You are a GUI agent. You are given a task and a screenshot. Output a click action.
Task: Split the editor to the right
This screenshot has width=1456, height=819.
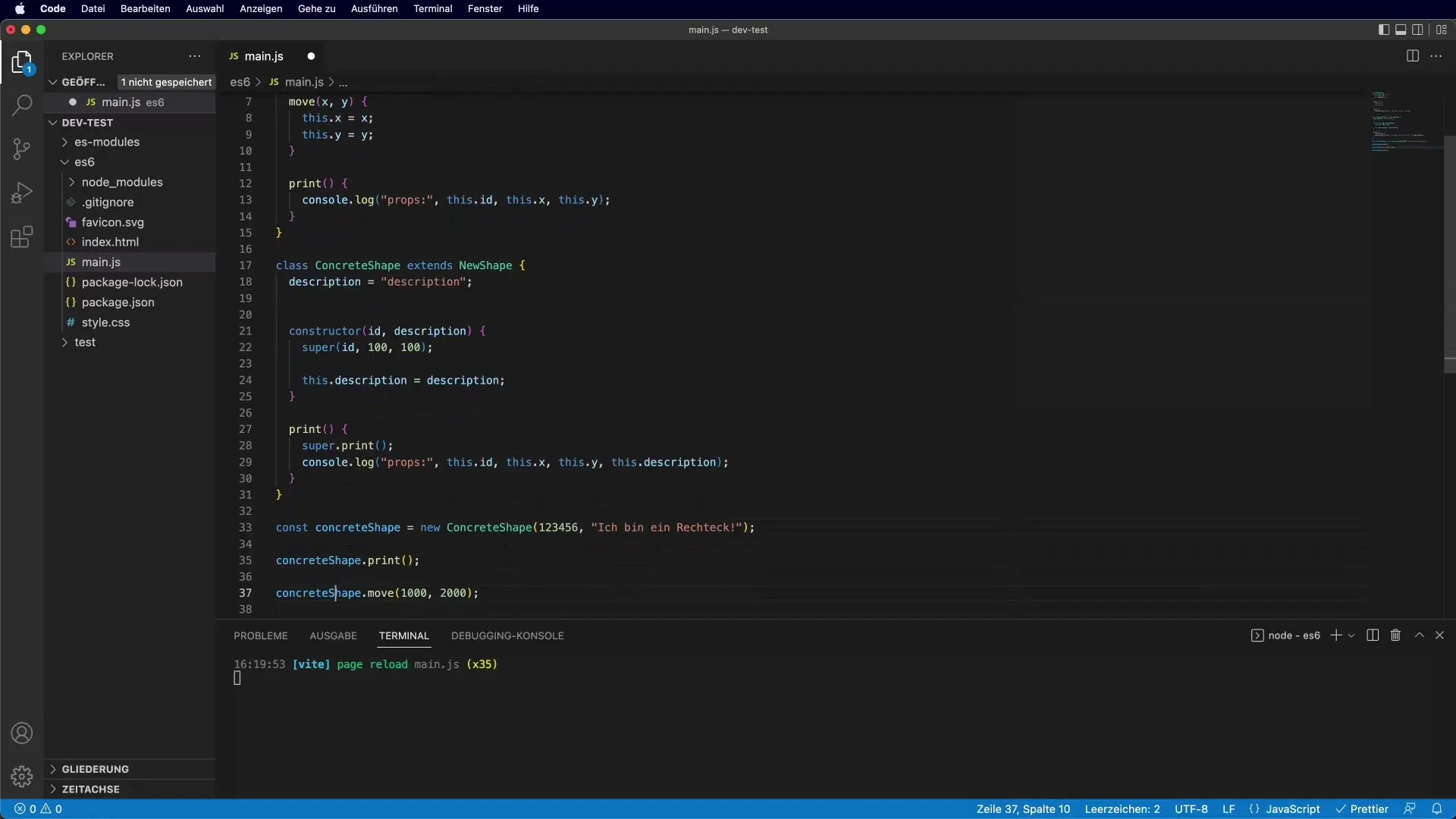(x=1412, y=56)
